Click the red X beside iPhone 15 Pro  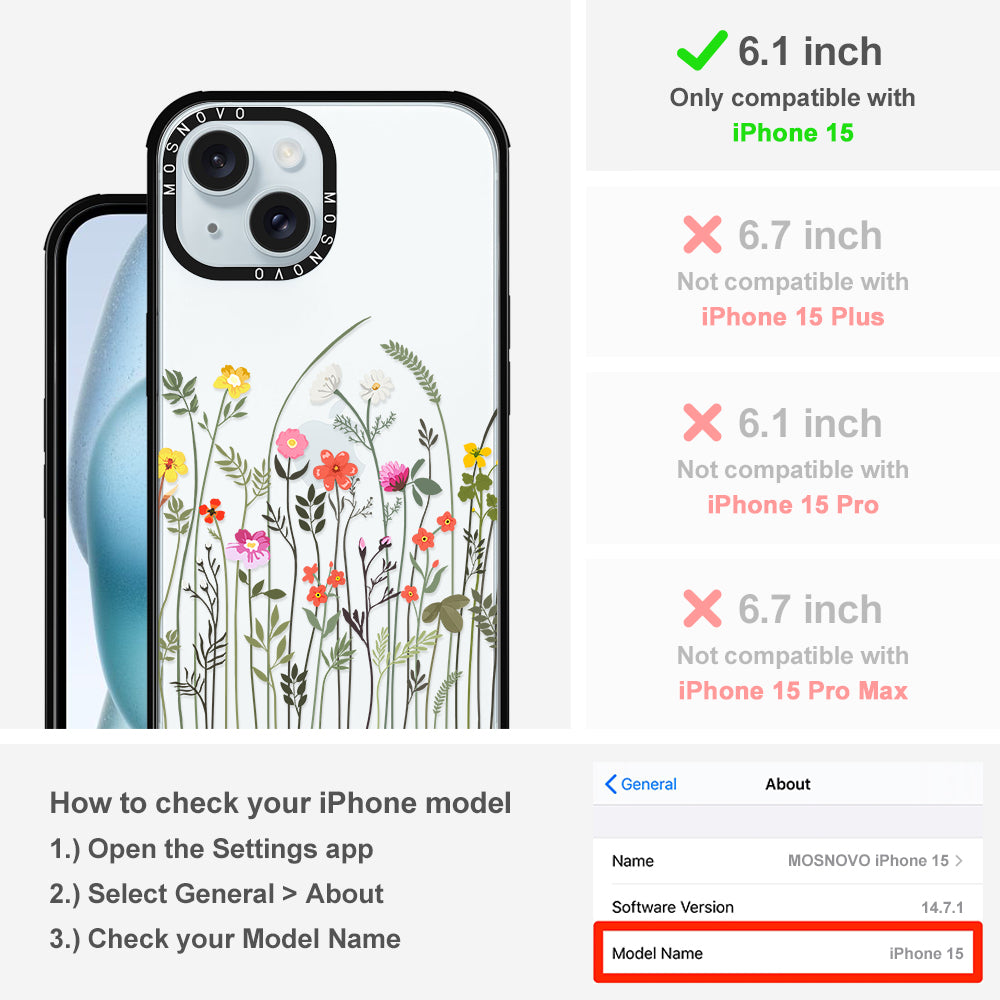[x=702, y=422]
